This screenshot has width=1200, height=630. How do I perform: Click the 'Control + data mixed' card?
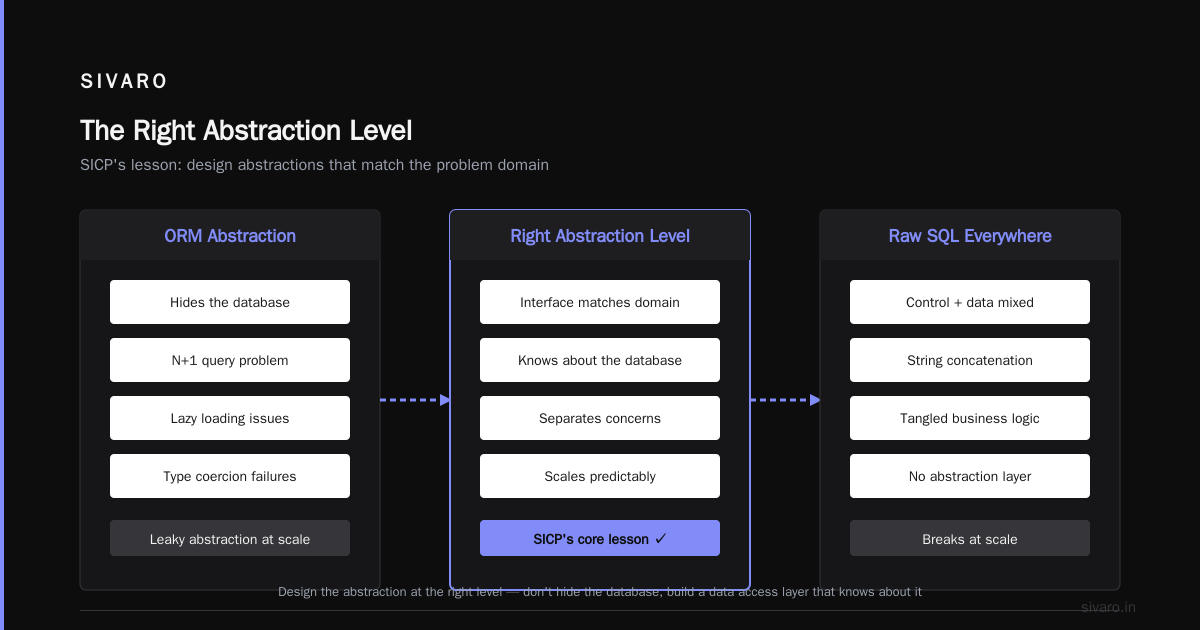970,302
